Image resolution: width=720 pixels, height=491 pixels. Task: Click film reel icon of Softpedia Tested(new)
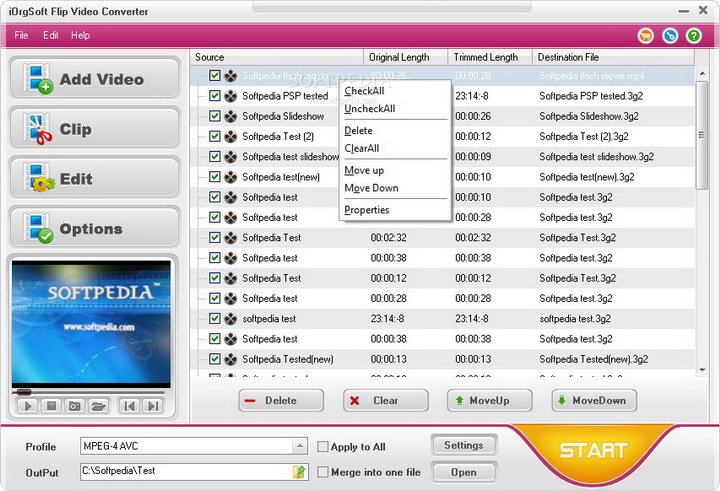pos(231,359)
